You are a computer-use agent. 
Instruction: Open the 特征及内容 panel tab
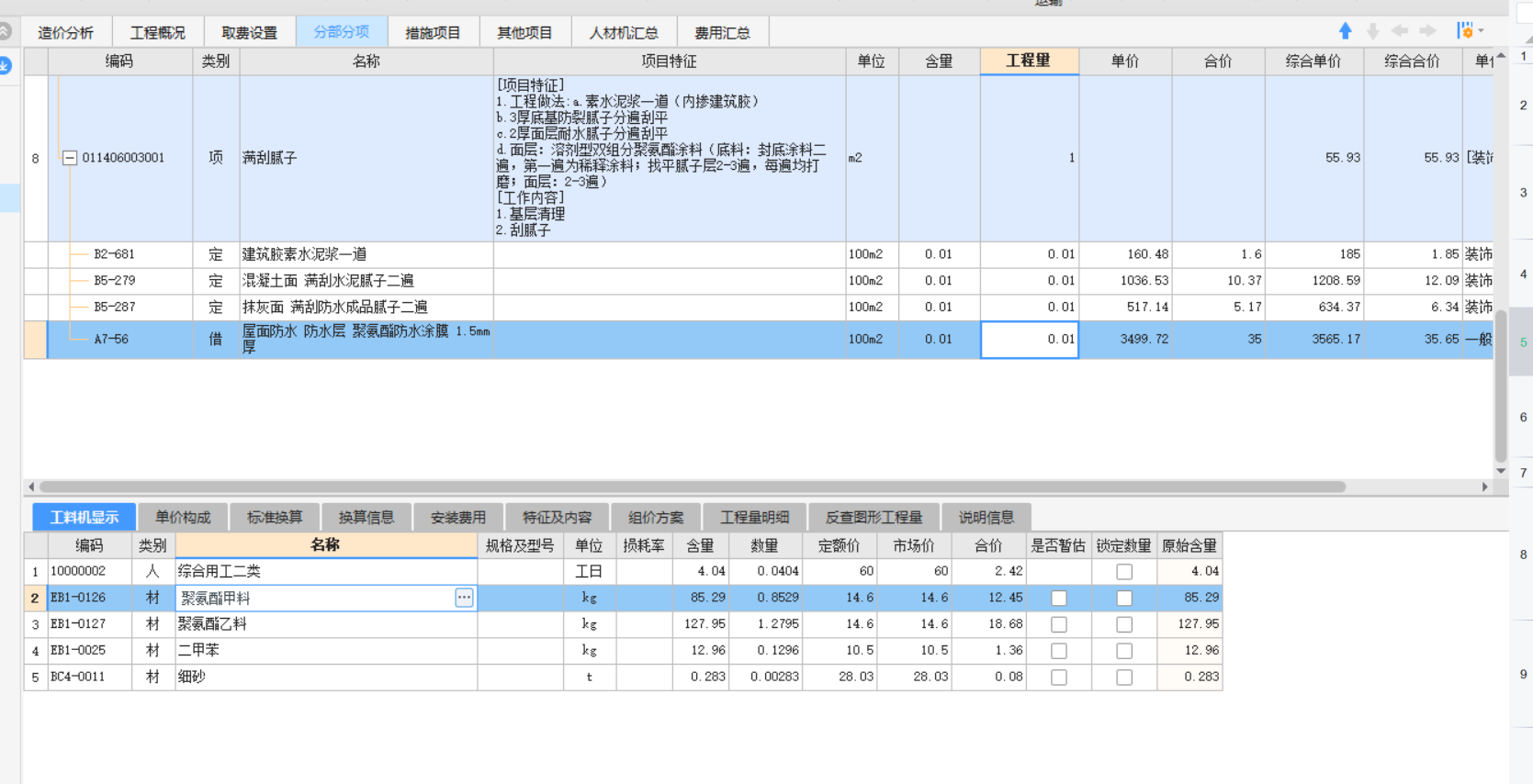[558, 517]
